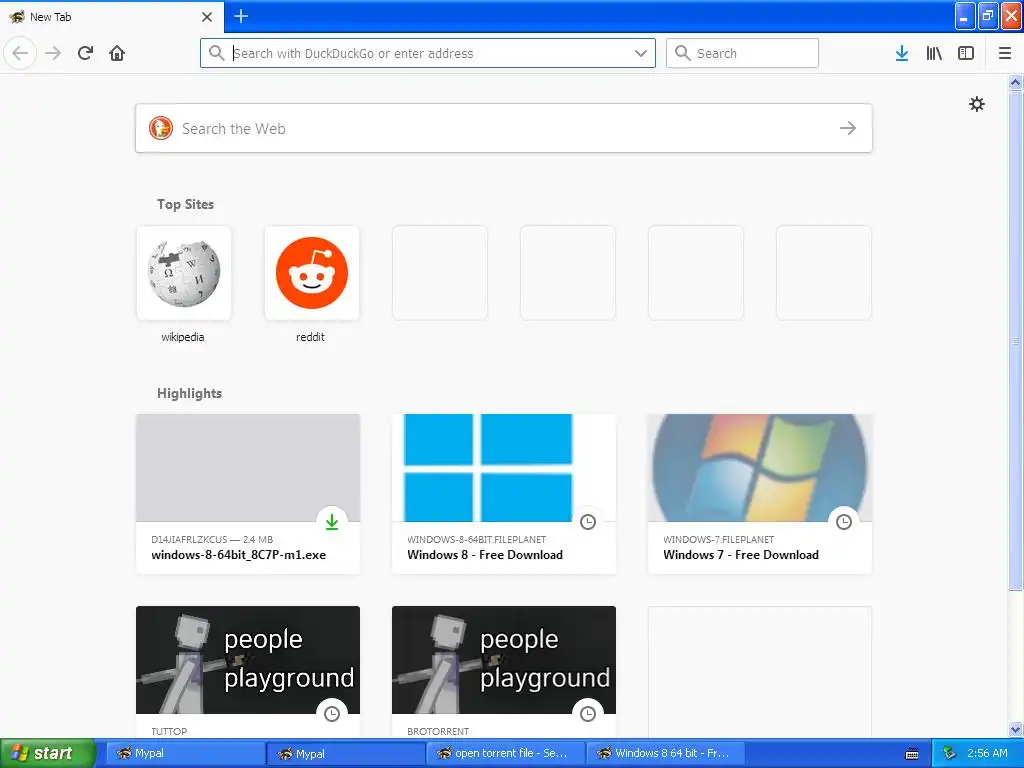Image resolution: width=1024 pixels, height=768 pixels.
Task: Open BROTORRENT people playground highlight
Action: (x=504, y=672)
